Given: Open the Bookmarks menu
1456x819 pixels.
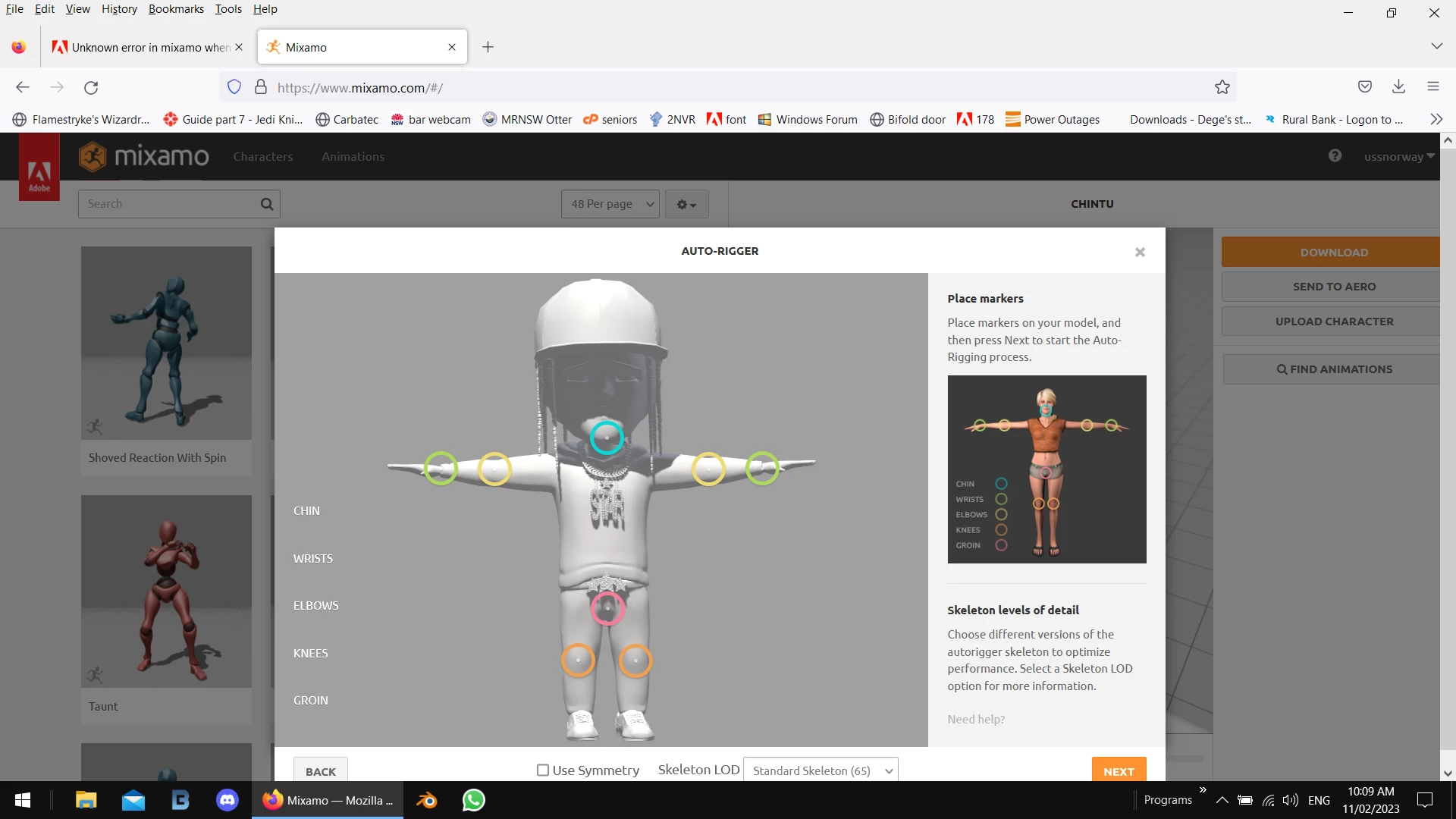Looking at the screenshot, I should point(176,9).
